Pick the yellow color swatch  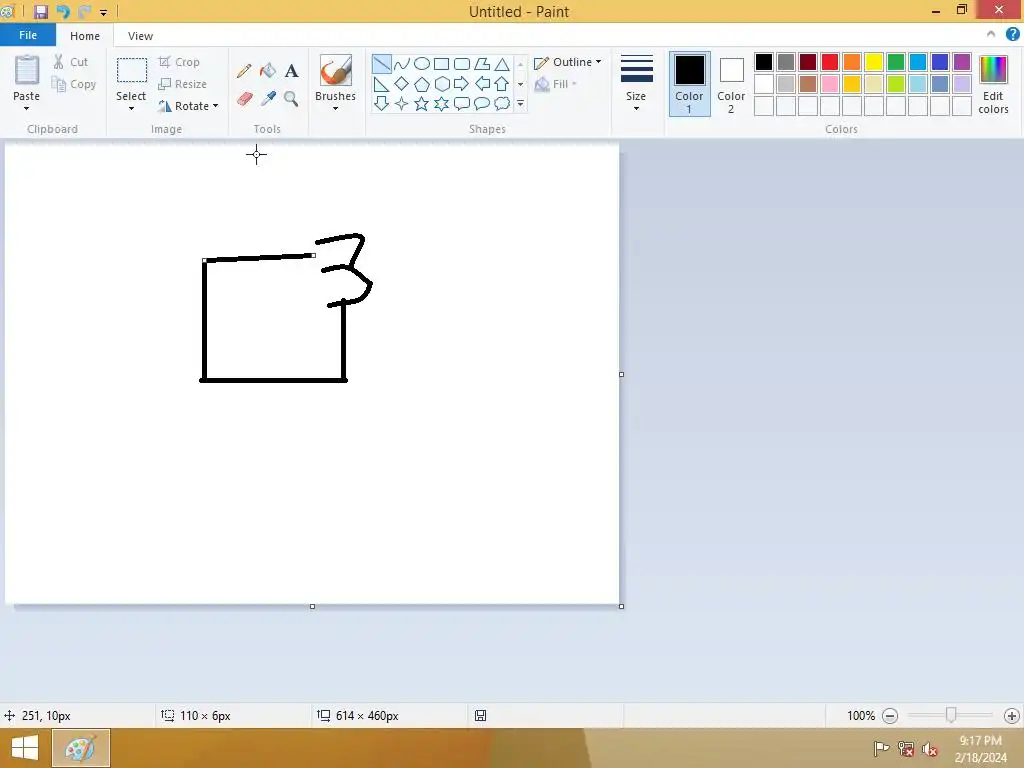[874, 62]
